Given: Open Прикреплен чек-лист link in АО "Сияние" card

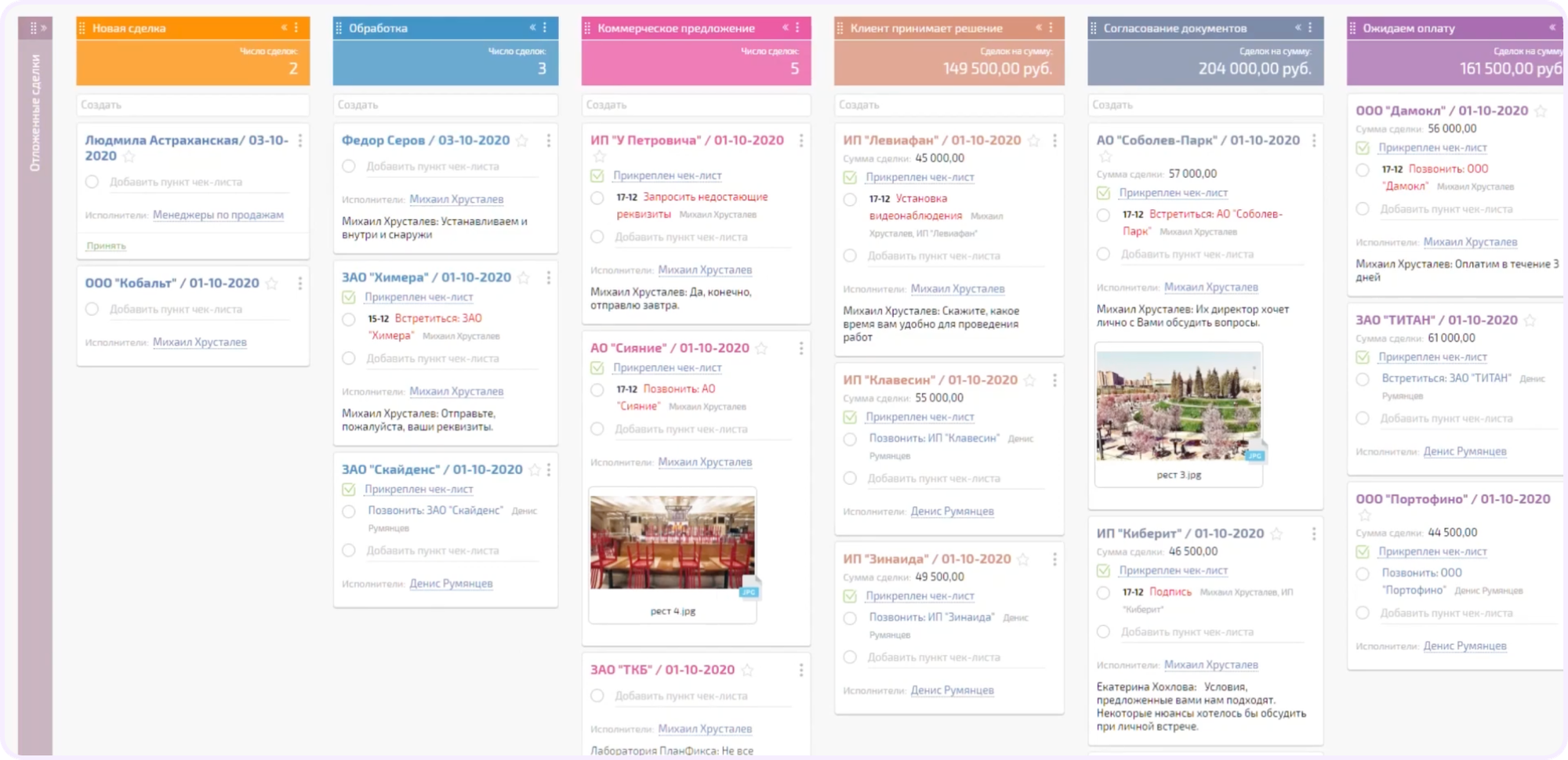Looking at the screenshot, I should click(667, 368).
